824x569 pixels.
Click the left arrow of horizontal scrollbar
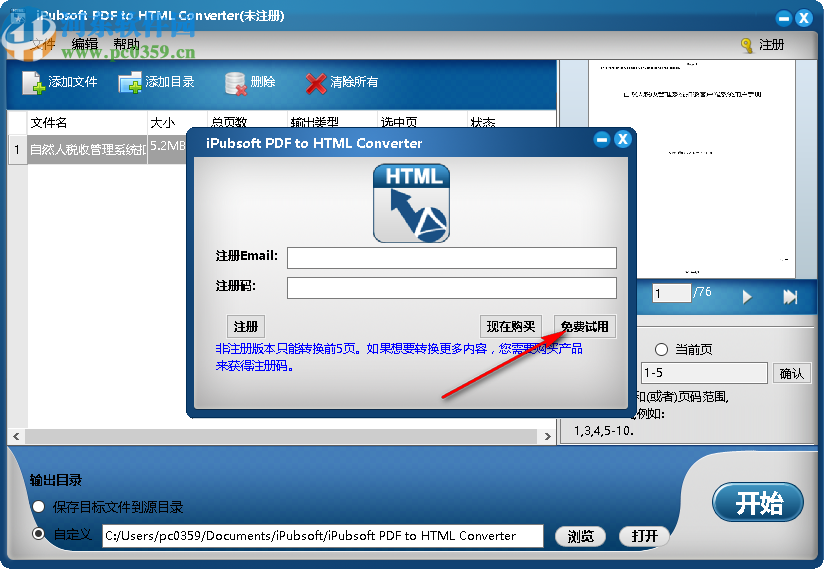coord(16,436)
